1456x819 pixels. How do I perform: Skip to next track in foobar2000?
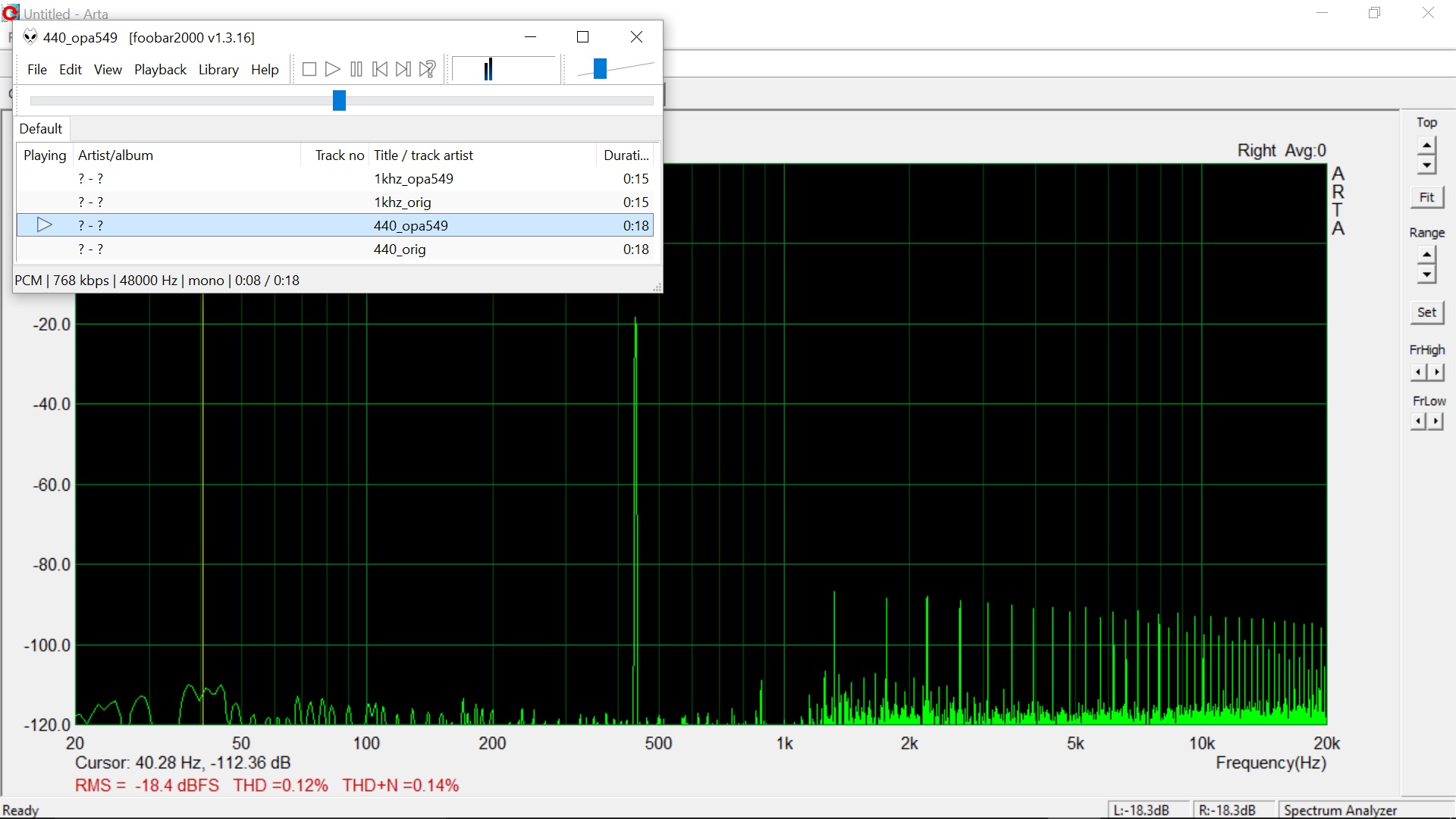click(x=403, y=70)
